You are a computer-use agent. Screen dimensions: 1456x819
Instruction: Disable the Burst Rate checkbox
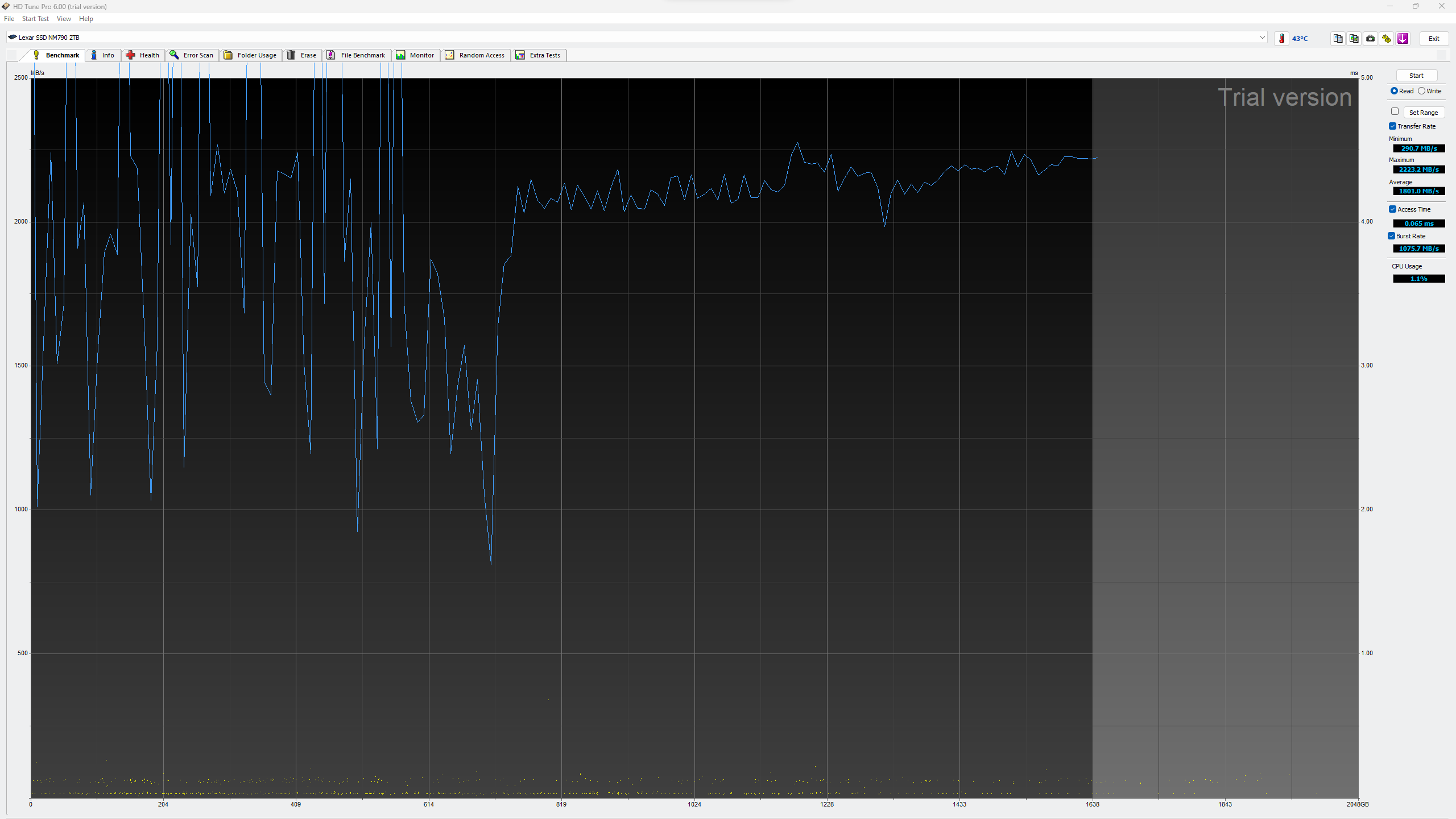[x=1392, y=236]
